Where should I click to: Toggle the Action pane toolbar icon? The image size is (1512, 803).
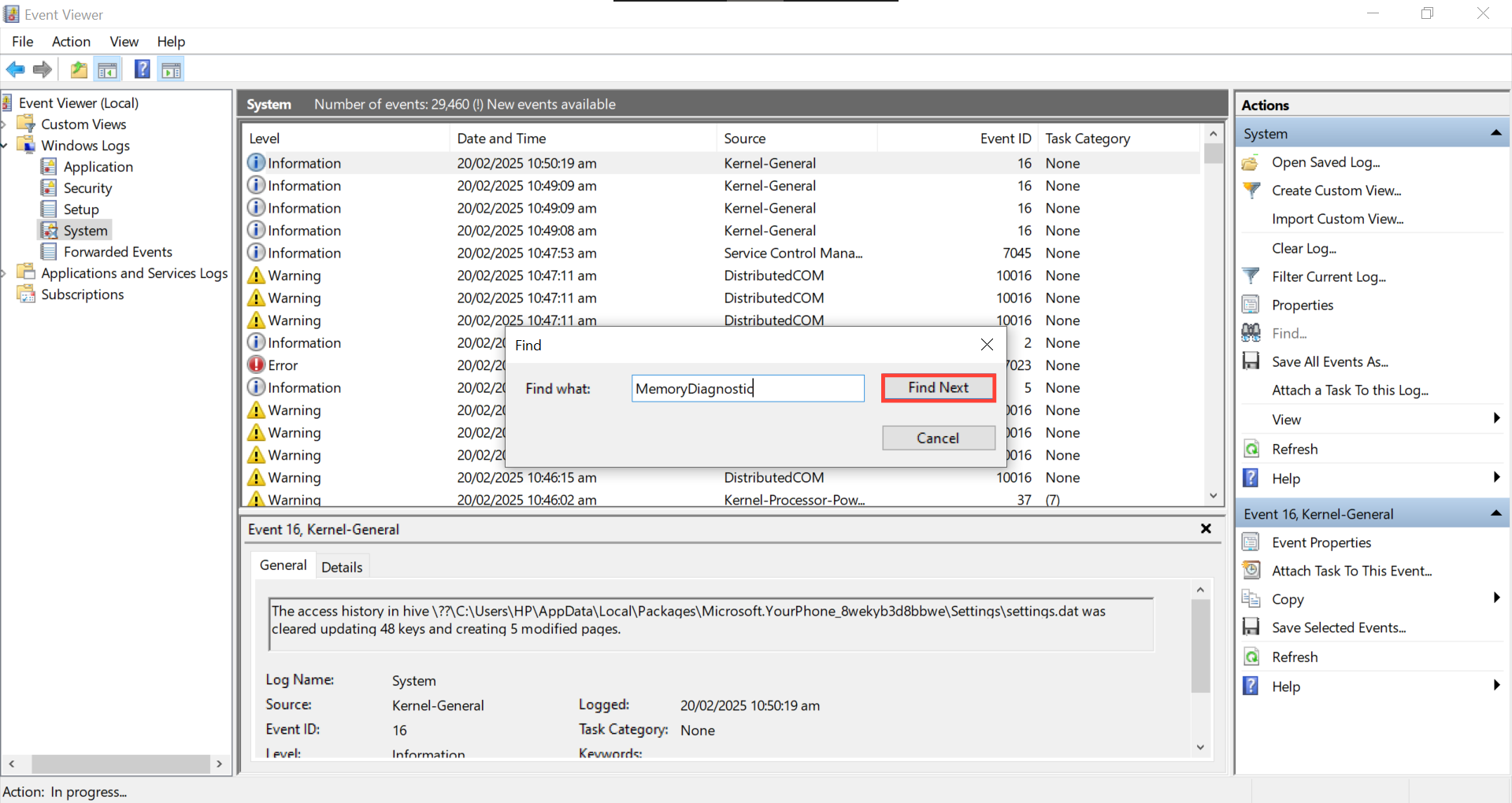click(x=171, y=70)
